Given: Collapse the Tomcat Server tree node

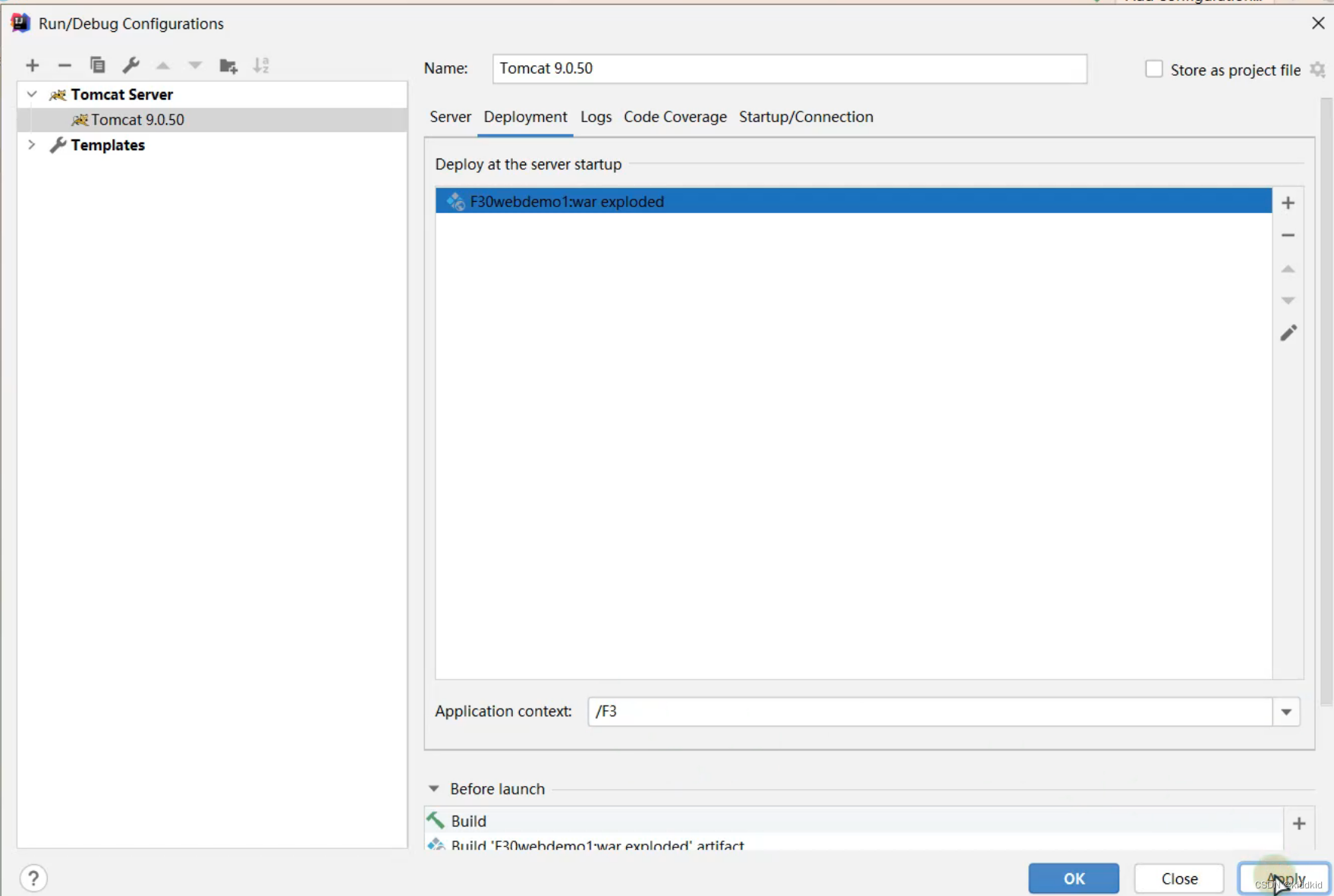Looking at the screenshot, I should 32,94.
